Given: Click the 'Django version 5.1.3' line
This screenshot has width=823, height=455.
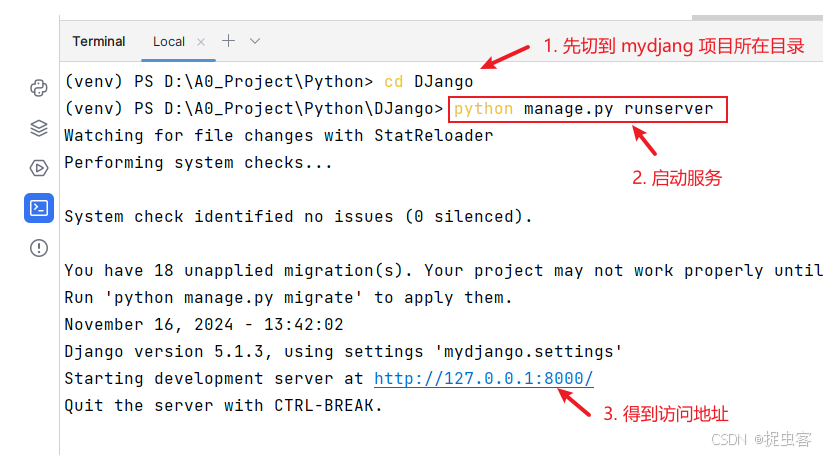Looking at the screenshot, I should [x=343, y=352].
